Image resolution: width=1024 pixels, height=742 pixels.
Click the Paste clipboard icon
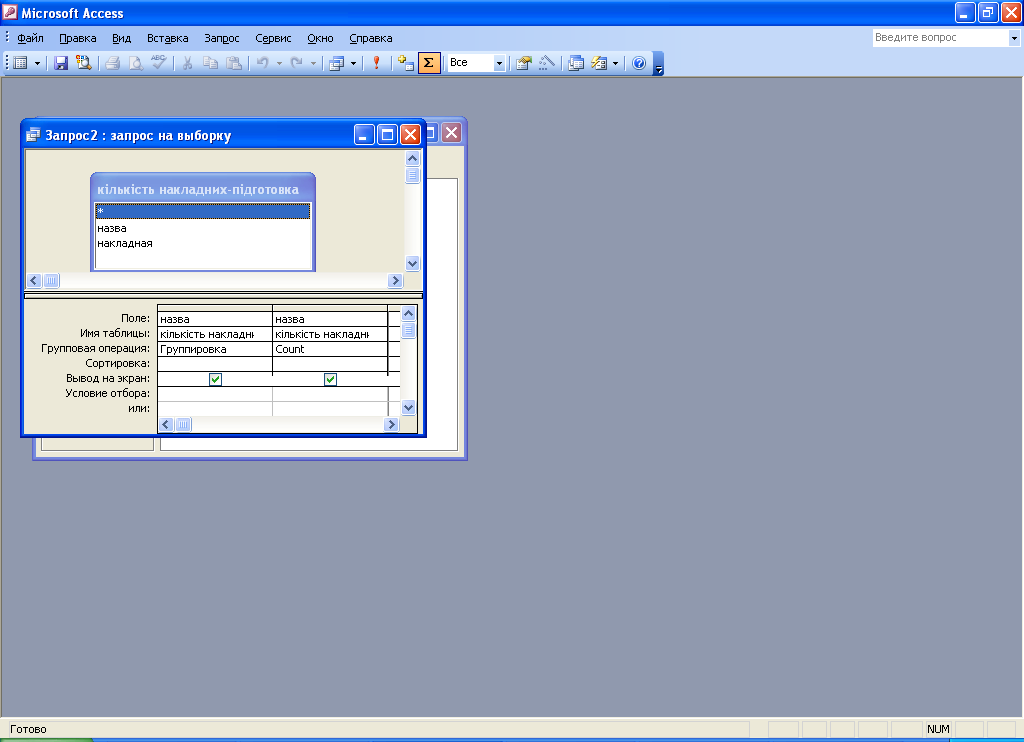tap(233, 63)
